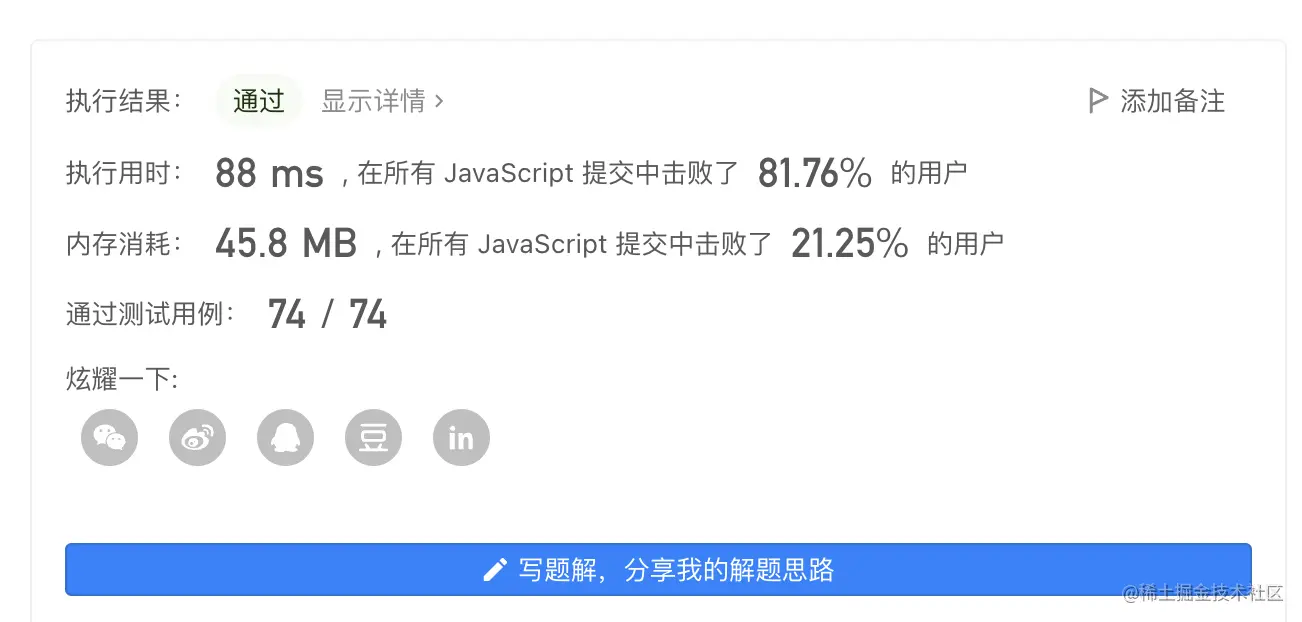This screenshot has width=1302, height=622.
Task: Click the 执行结果 label
Action: point(124,101)
